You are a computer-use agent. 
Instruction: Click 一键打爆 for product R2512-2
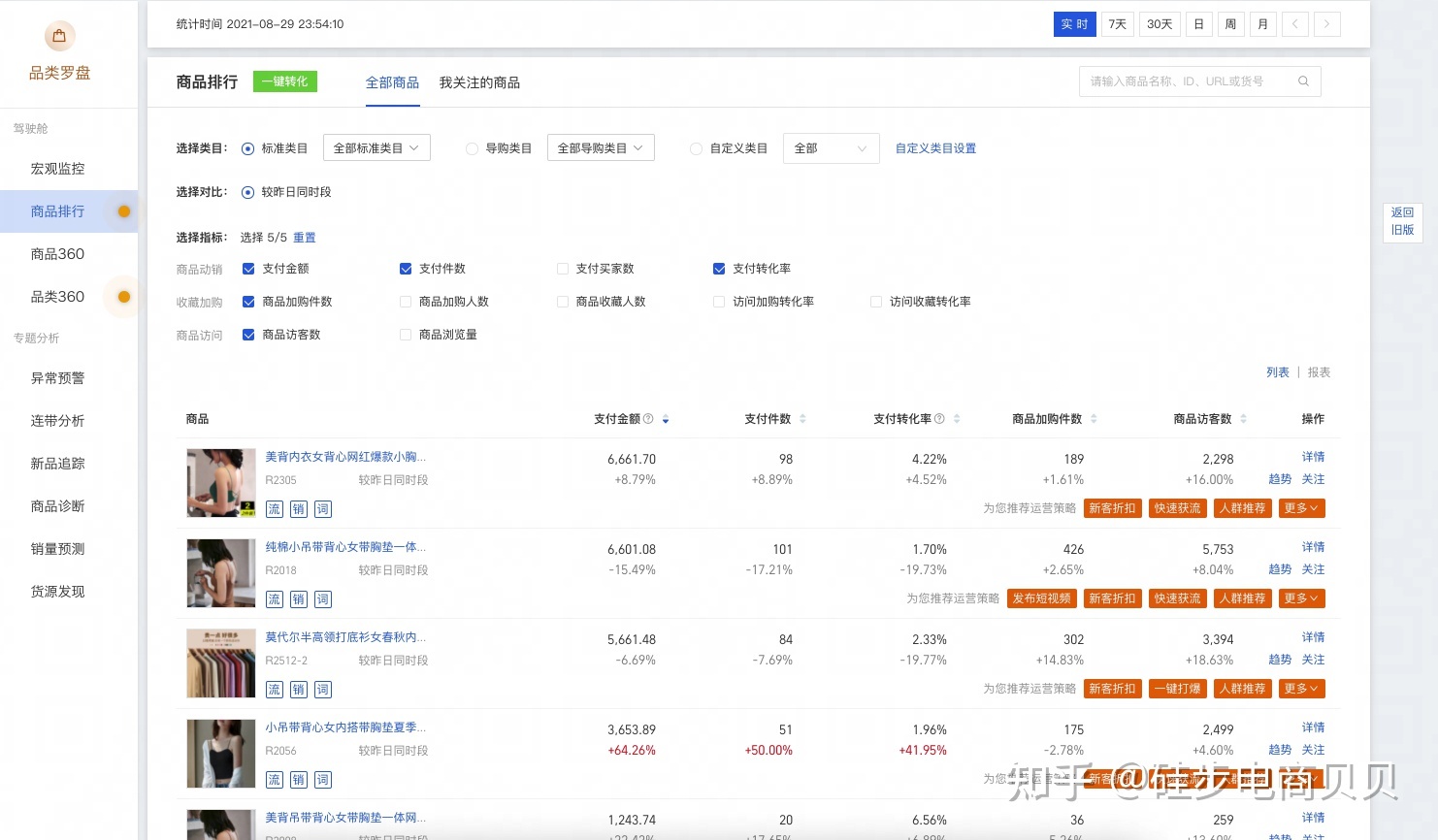point(1178,689)
